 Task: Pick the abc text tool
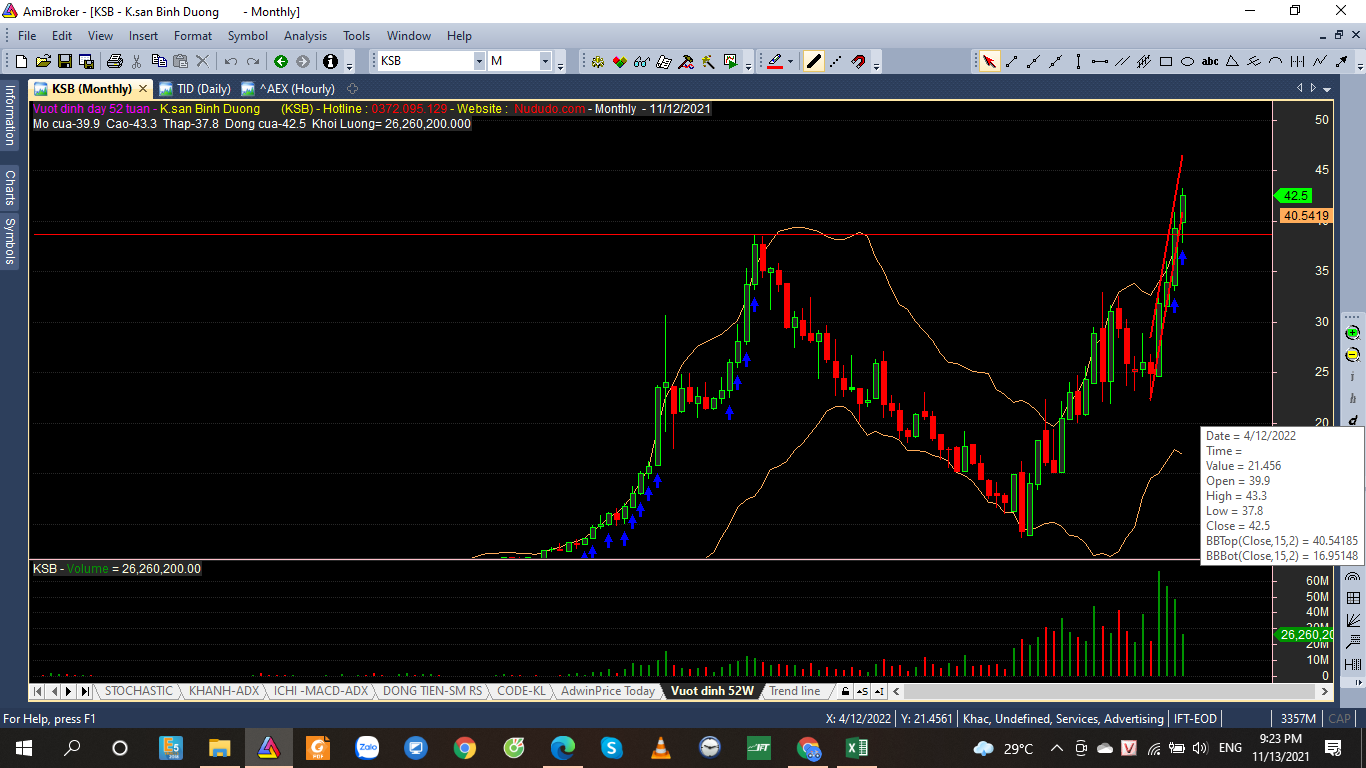pos(1210,61)
